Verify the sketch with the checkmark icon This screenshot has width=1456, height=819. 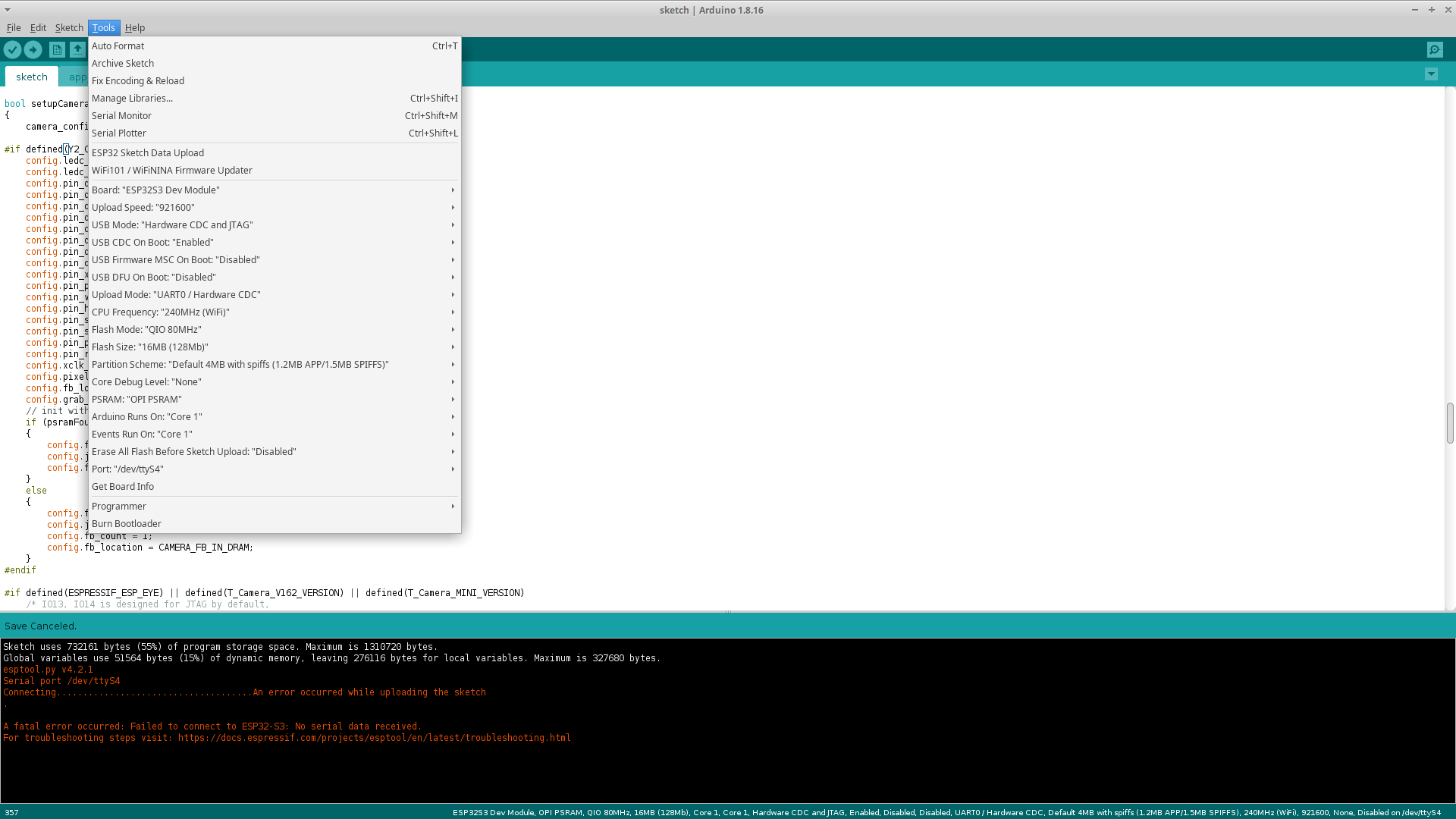point(13,49)
